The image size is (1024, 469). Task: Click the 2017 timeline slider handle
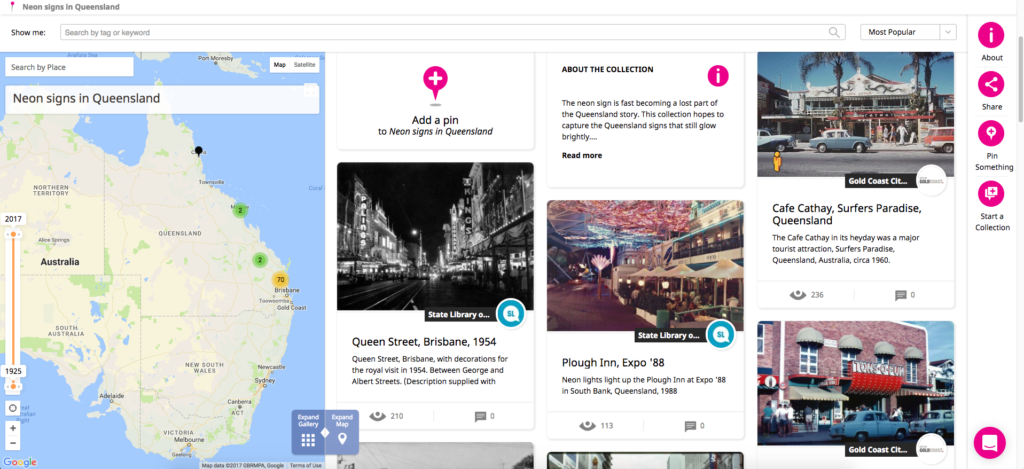(13, 234)
